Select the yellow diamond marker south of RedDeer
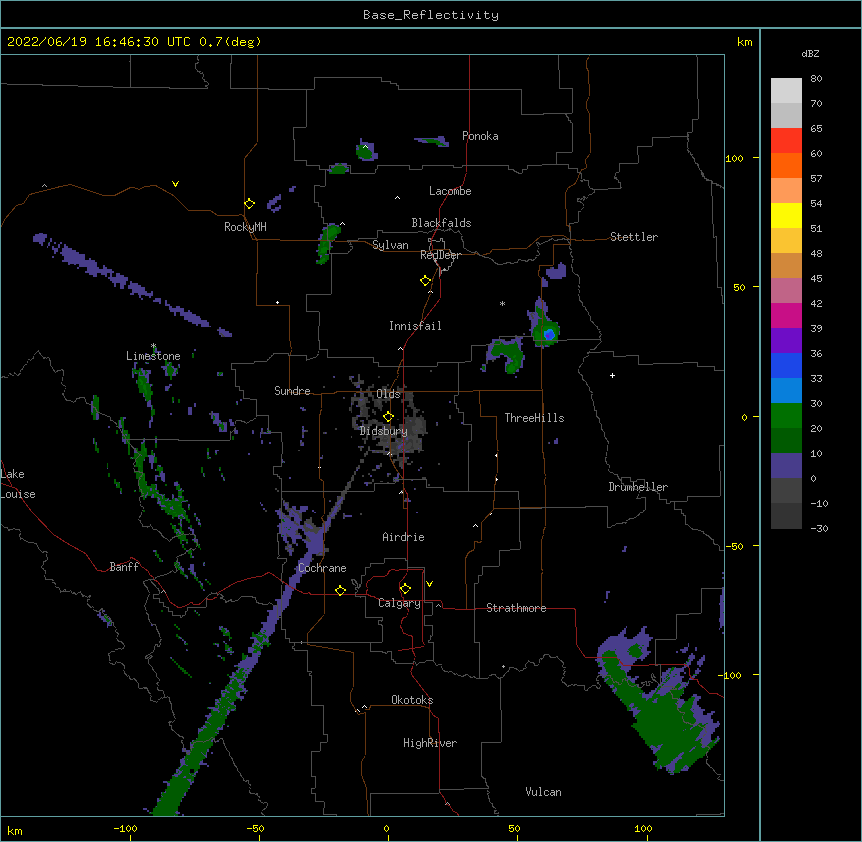This screenshot has height=842, width=862. [x=425, y=281]
